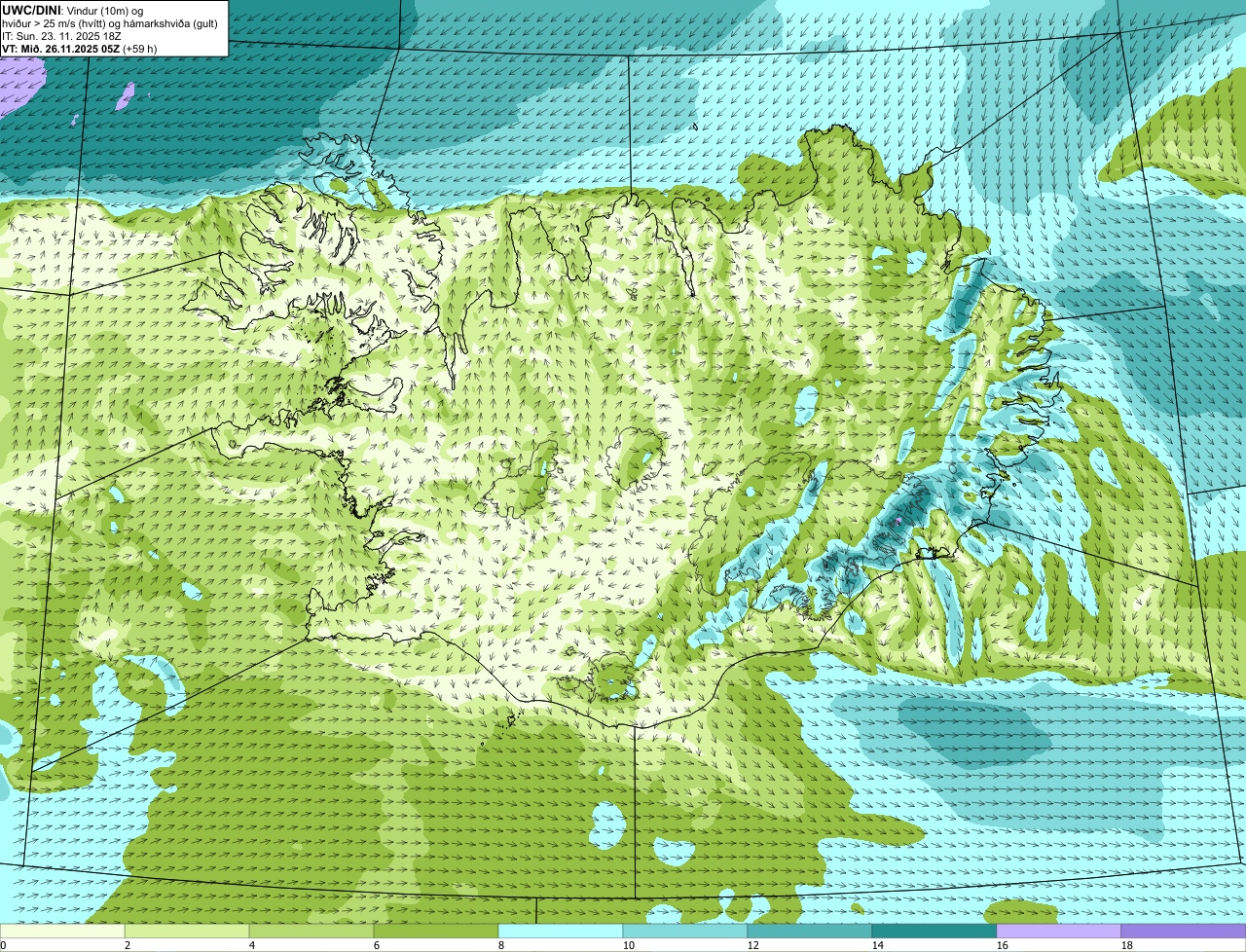This screenshot has height=952, width=1246.
Task: Click the light teal 10–12 m/s legend swatch
Action: tap(685, 931)
